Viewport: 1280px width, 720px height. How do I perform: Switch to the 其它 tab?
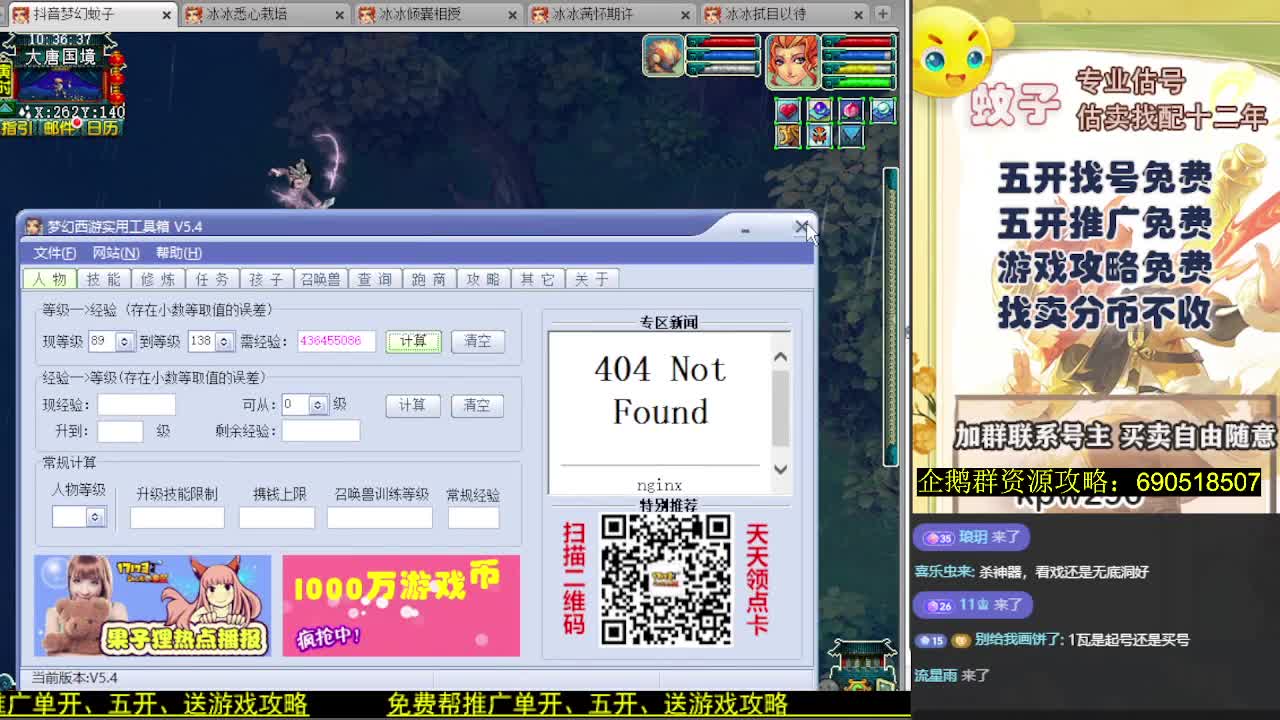(537, 279)
